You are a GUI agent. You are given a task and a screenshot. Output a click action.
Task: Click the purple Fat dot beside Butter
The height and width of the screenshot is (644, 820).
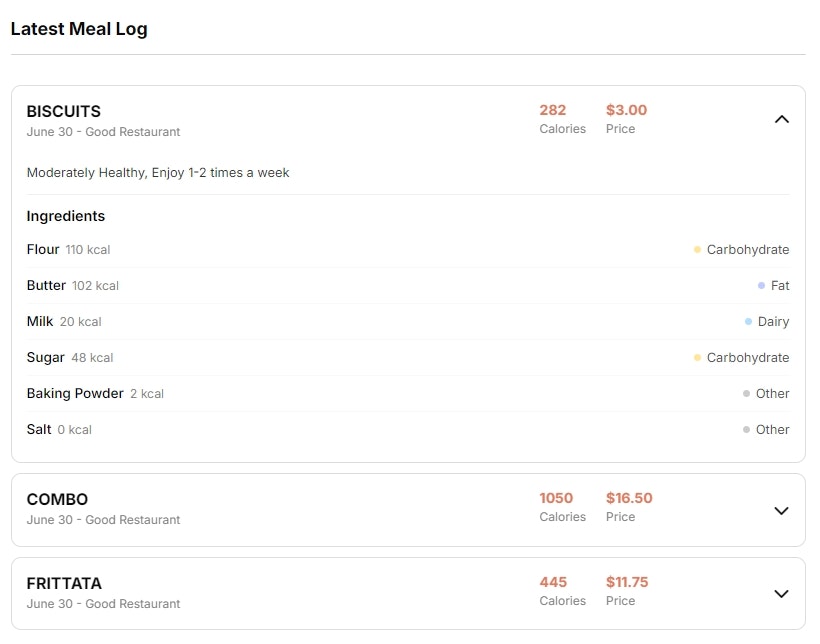[761, 286]
